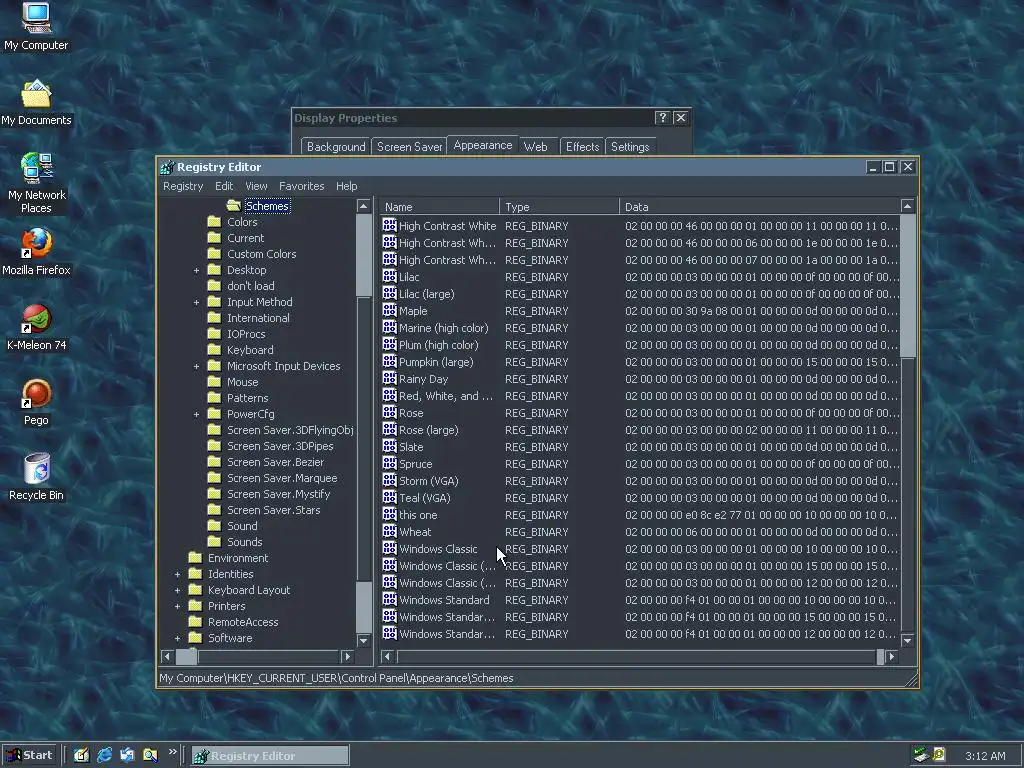Image resolution: width=1024 pixels, height=768 pixels.
Task: Click the fourth quick launch icon with magnifier
Action: click(150, 755)
